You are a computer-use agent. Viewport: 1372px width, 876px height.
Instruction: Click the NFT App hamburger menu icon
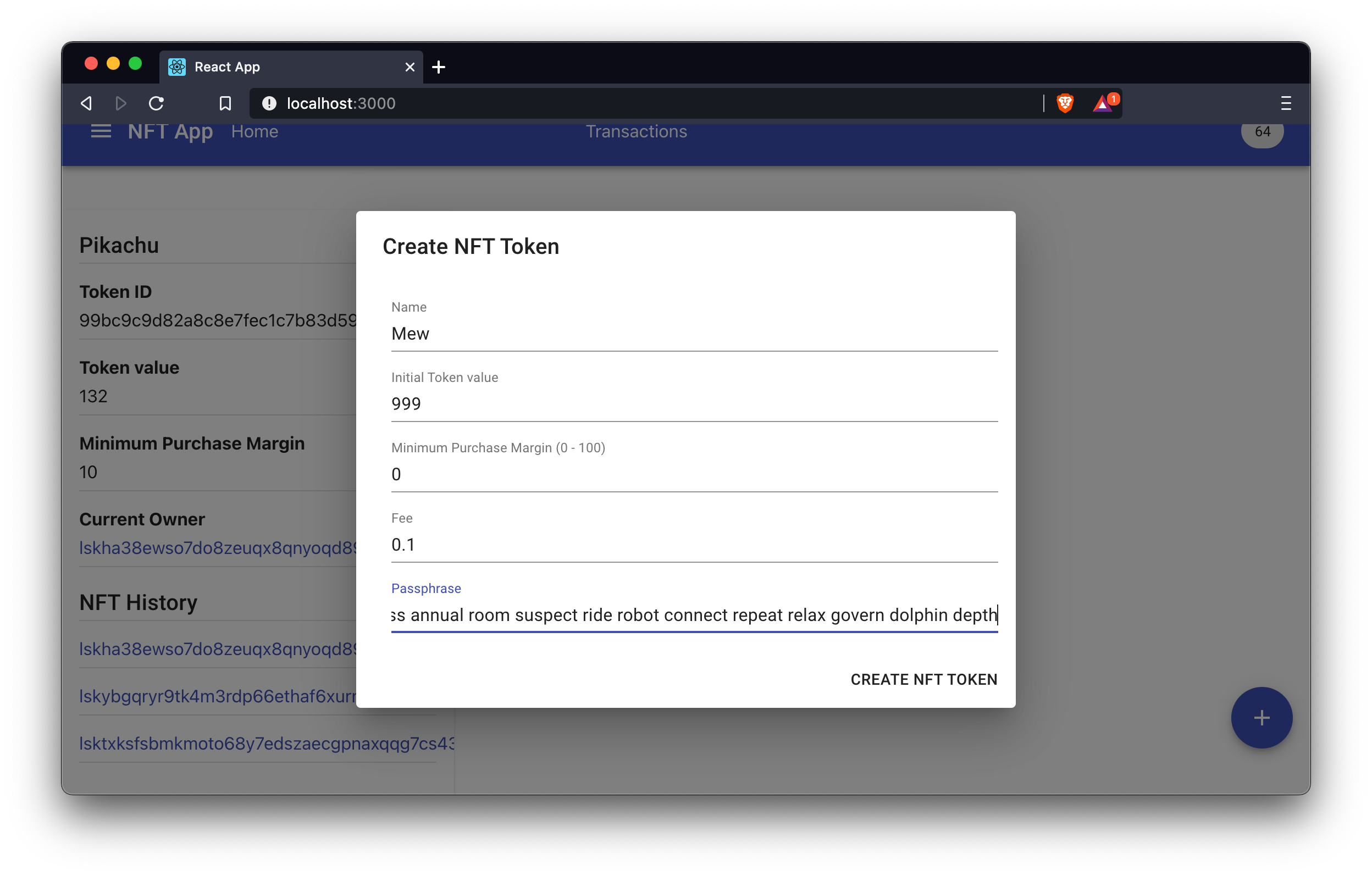pos(100,131)
